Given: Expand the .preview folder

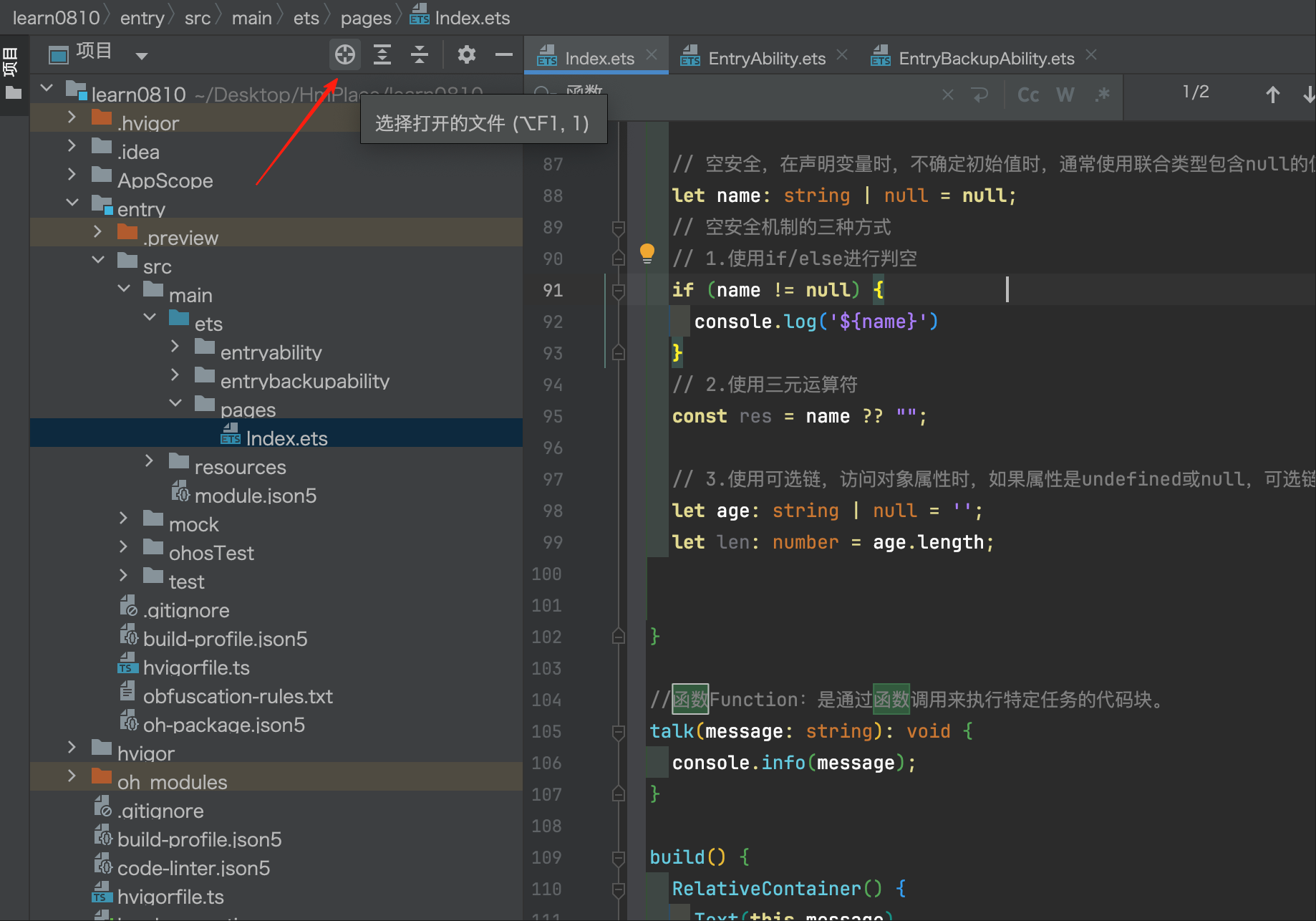Looking at the screenshot, I should click(97, 231).
